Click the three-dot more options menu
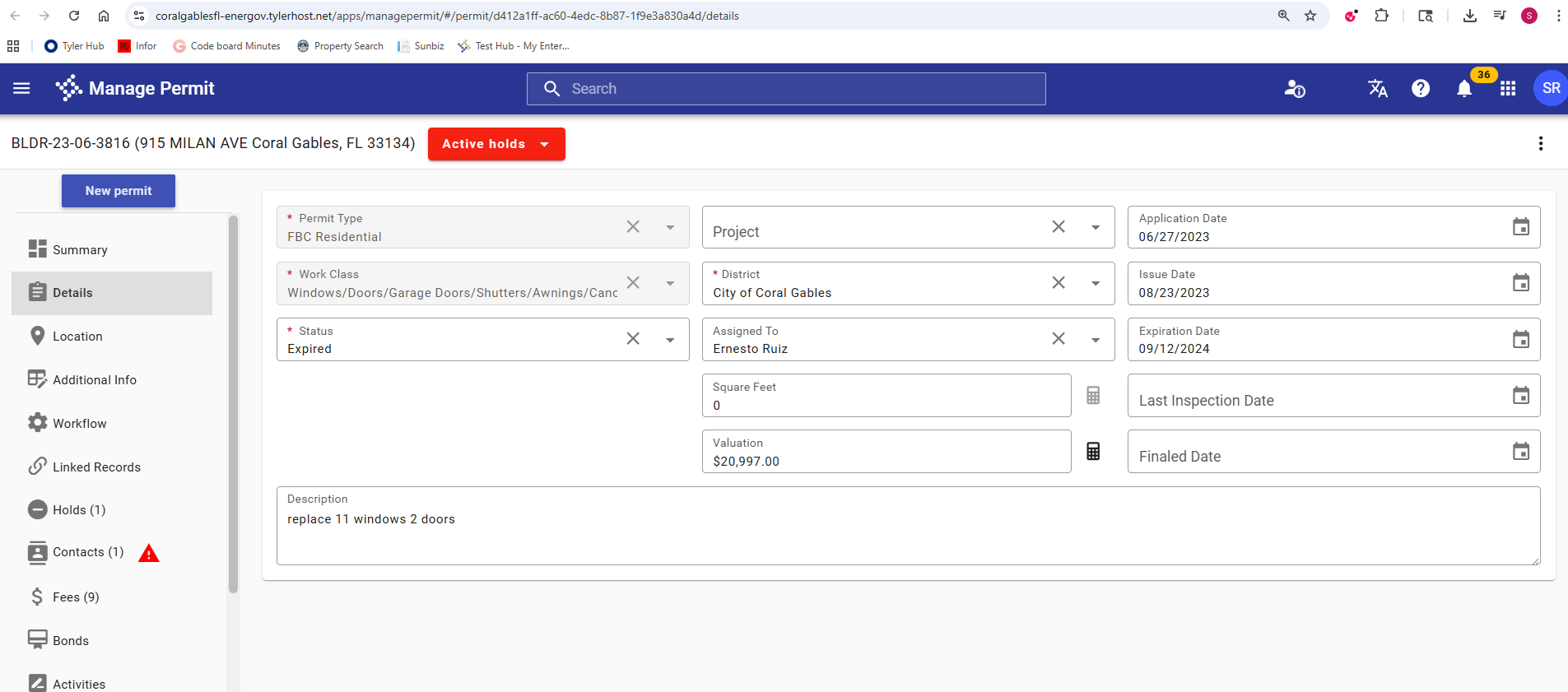 pos(1540,144)
